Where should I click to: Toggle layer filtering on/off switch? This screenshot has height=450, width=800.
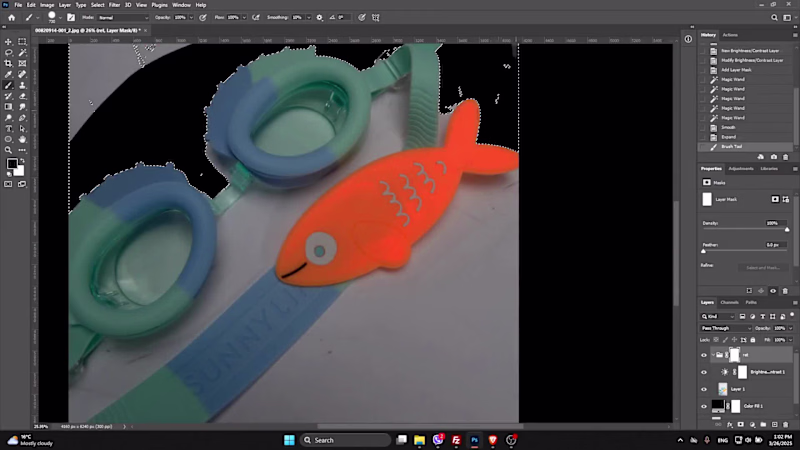click(x=792, y=315)
